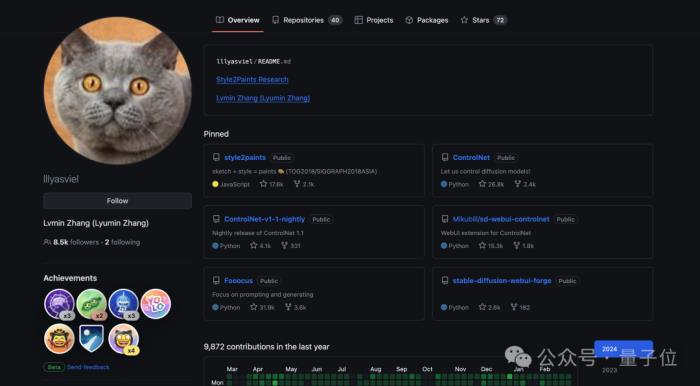700x386 pixels.
Task: Open the stable-diffusion-webui-forge repository
Action: (502, 281)
